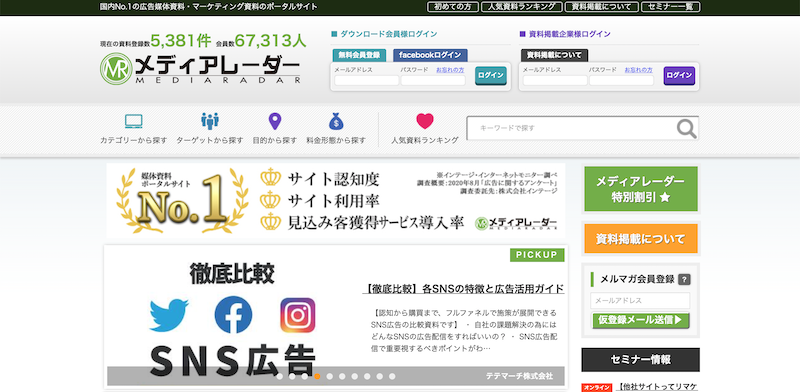Open the orange 資料掲載について banner
Screen dimensions: 800x392
point(641,238)
